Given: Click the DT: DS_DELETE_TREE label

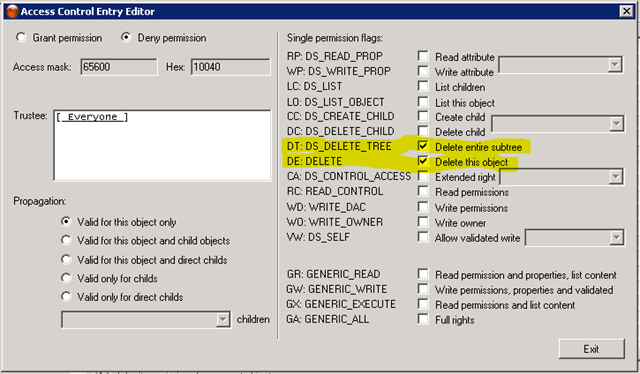Looking at the screenshot, I should point(339,146).
